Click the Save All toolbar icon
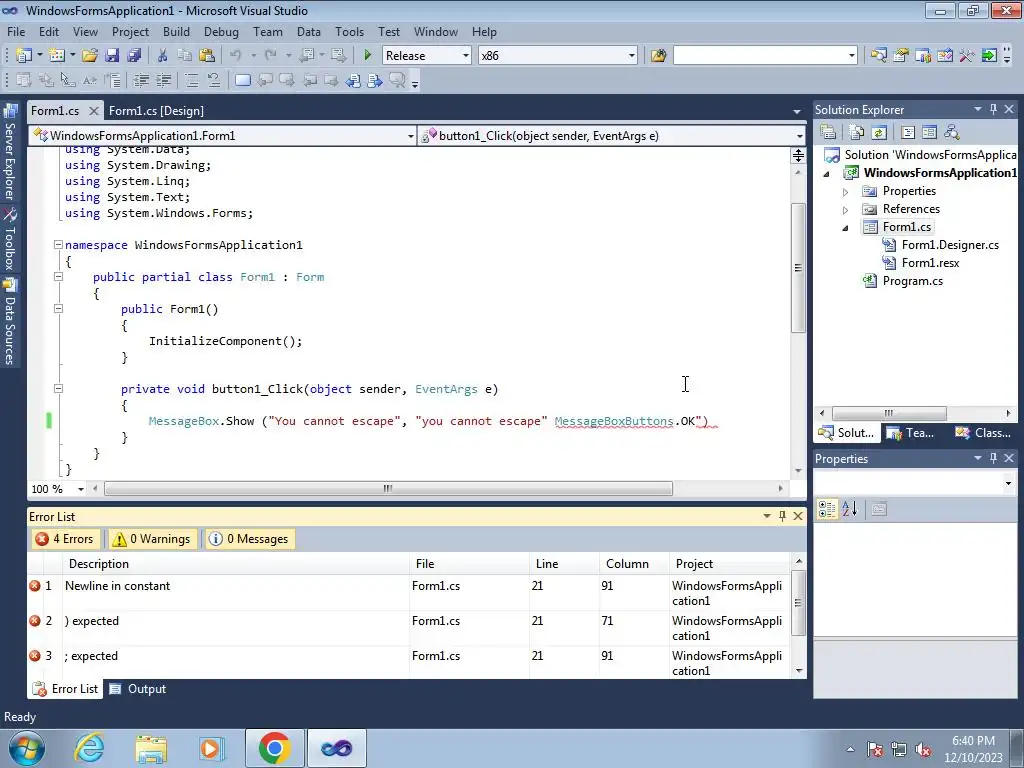This screenshot has height=768, width=1024. tap(134, 56)
